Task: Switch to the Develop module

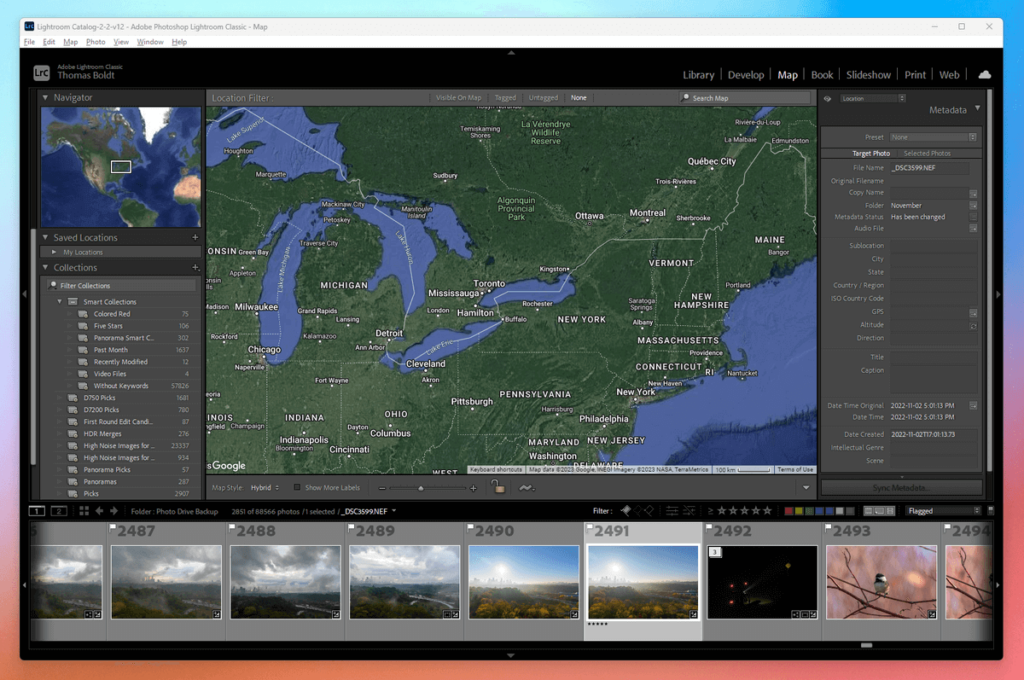Action: click(x=746, y=75)
